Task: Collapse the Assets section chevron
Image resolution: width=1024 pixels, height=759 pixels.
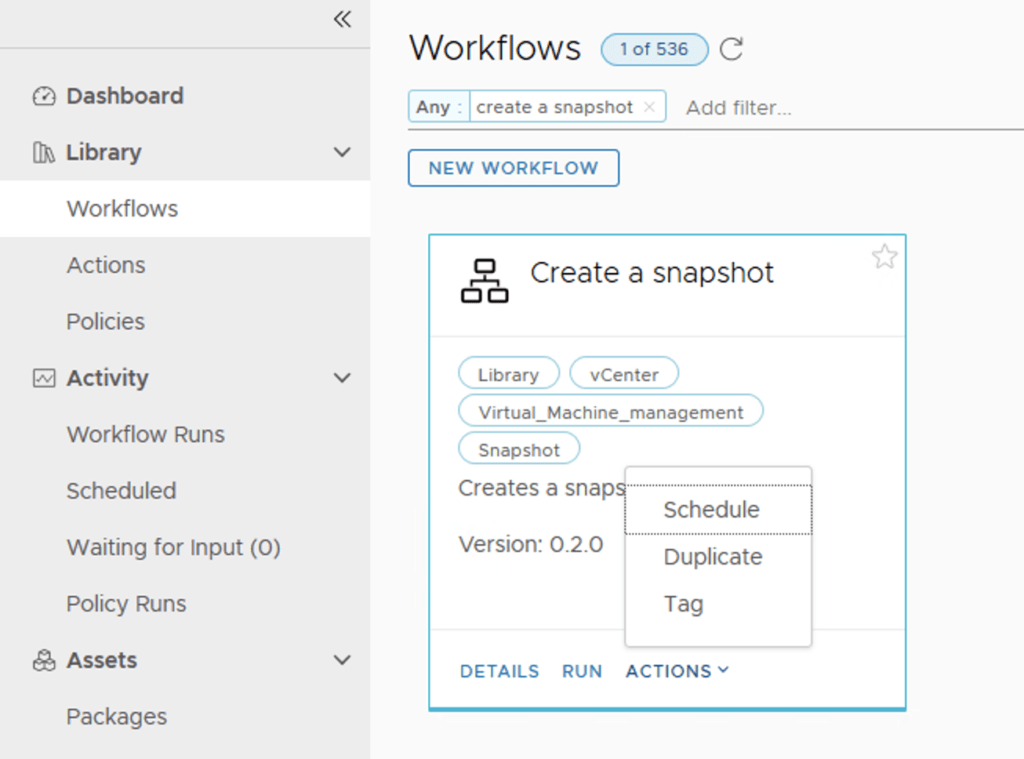Action: pos(342,661)
